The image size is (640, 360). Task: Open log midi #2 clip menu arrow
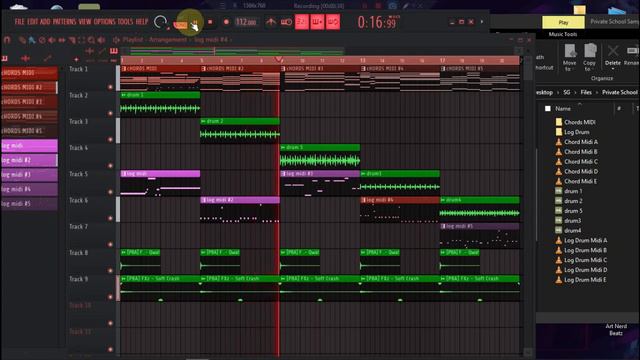pyautogui.click(x=203, y=200)
